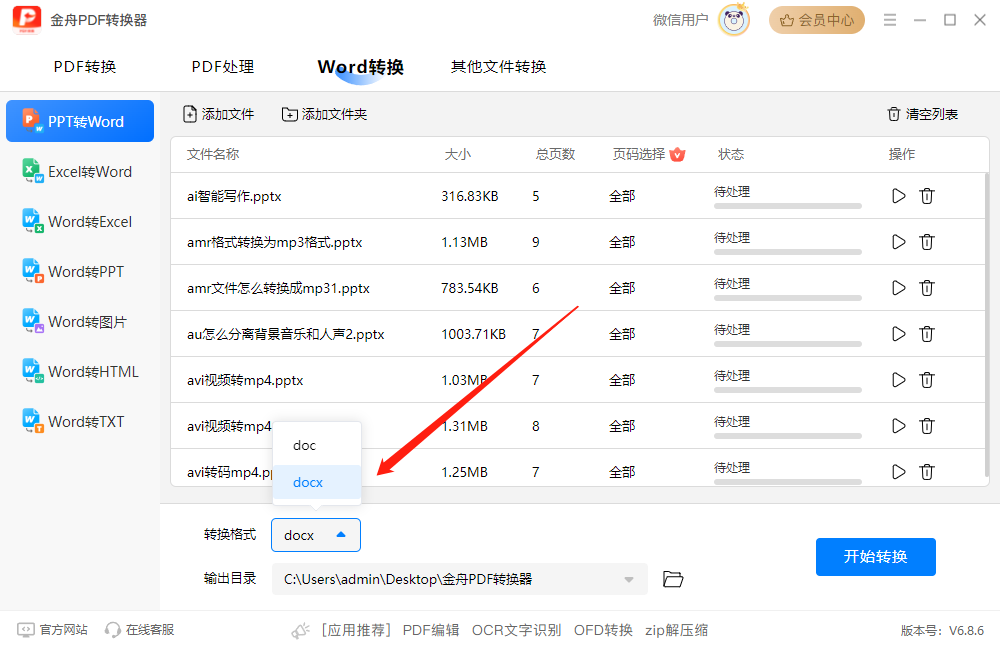Start conversion for ai智能写作.pptx
The height and width of the screenshot is (650, 1000).
pyautogui.click(x=899, y=196)
